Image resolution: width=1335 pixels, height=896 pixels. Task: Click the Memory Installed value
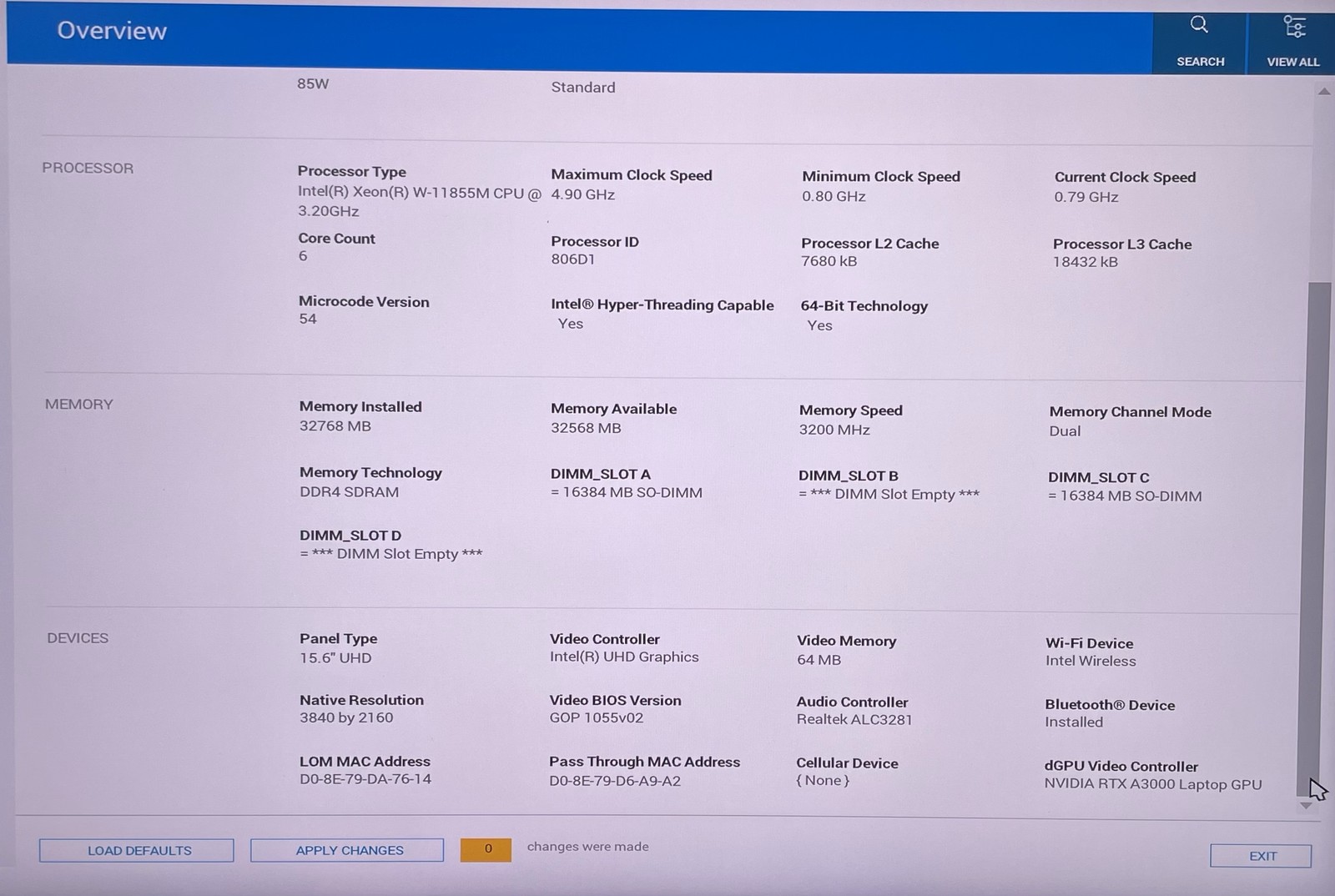pyautogui.click(x=335, y=425)
